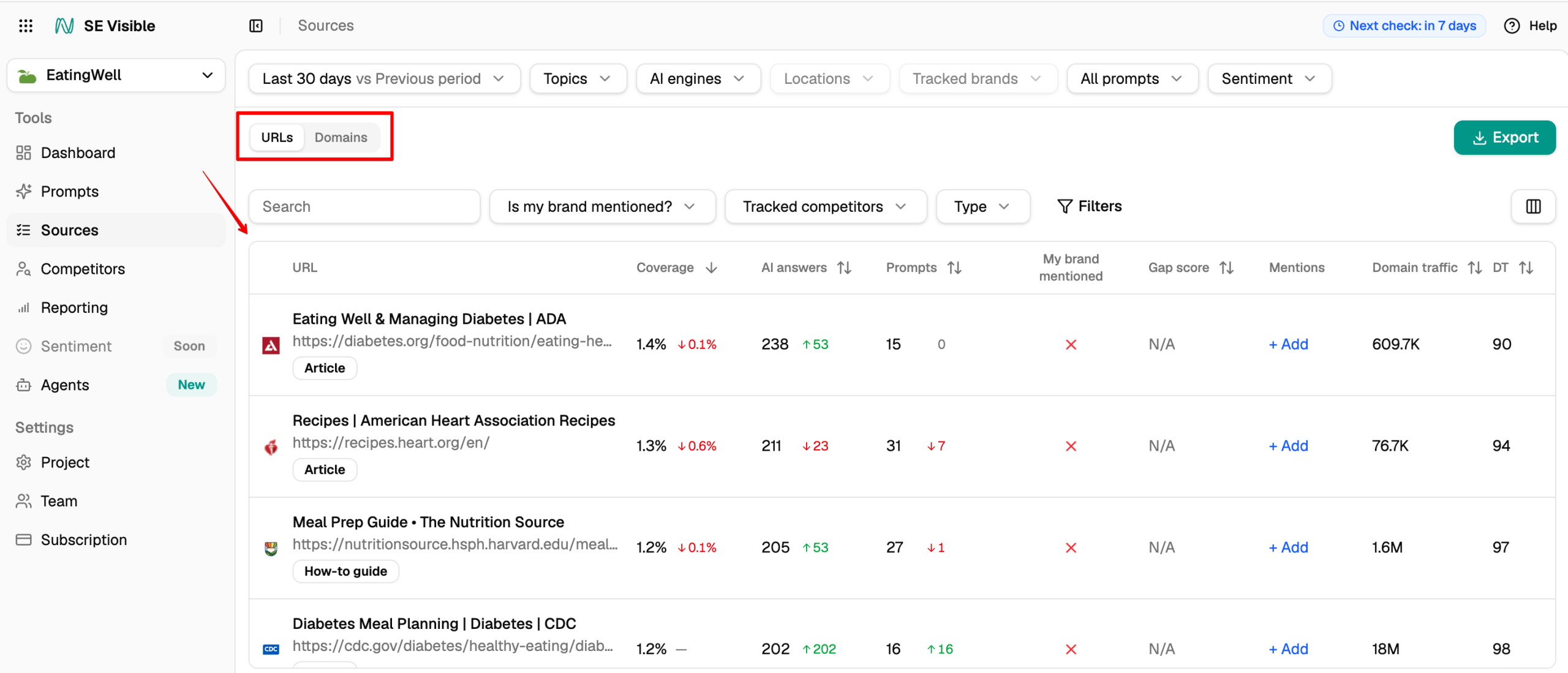Screen dimensions: 1568x673
Task: Open the recipes.heart.org URL link
Action: [x=391, y=443]
